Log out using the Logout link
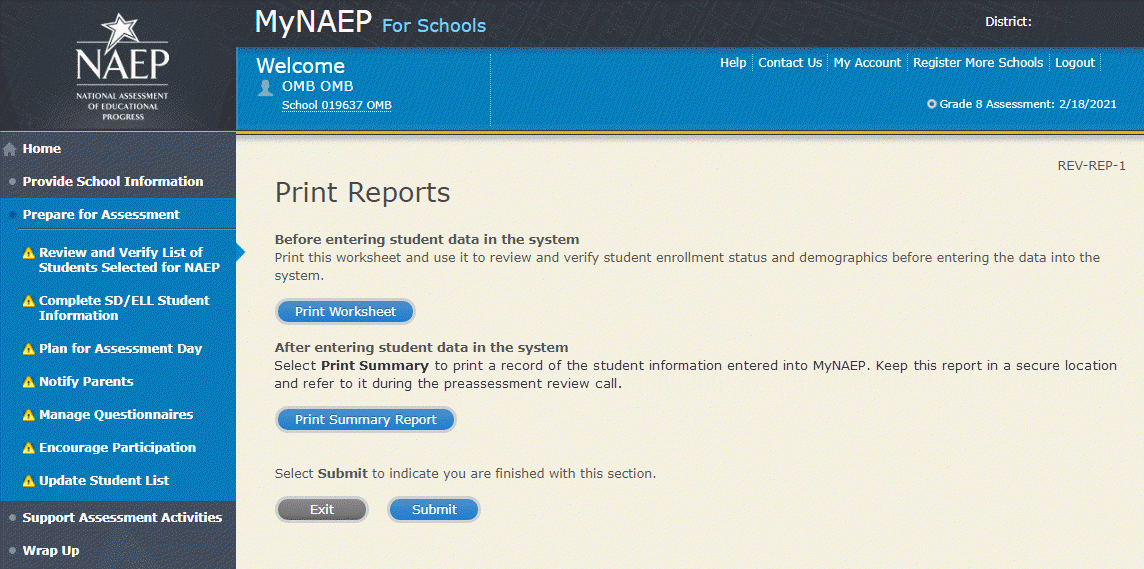Image resolution: width=1144 pixels, height=569 pixels. click(1075, 62)
